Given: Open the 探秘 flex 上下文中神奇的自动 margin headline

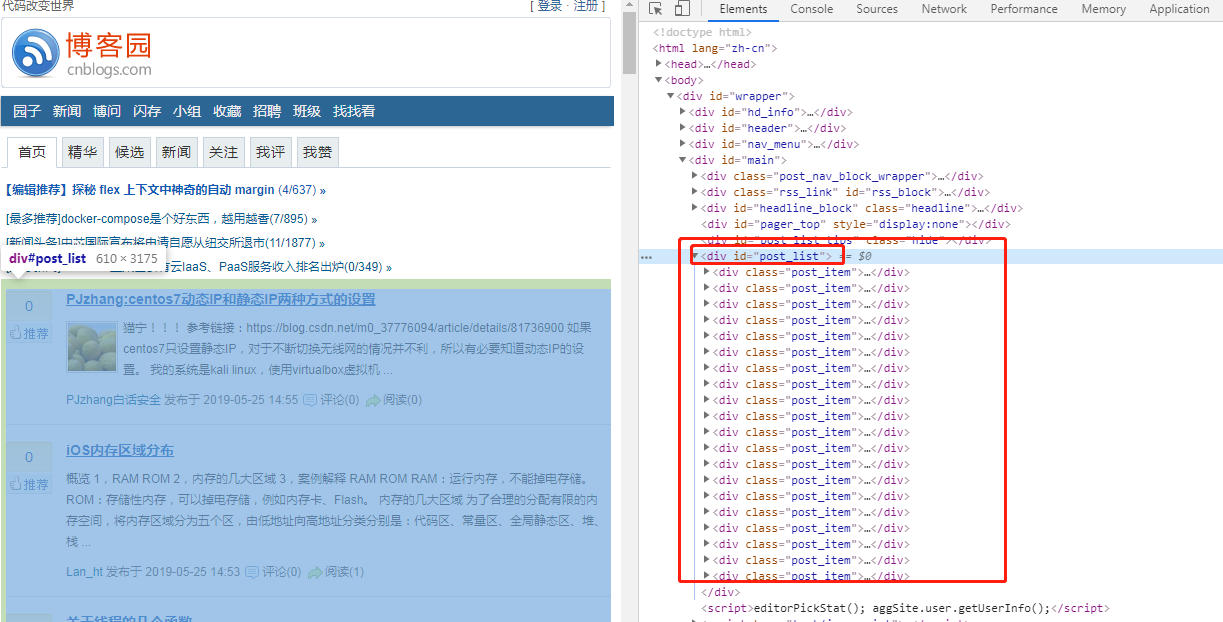Looking at the screenshot, I should pos(173,190).
